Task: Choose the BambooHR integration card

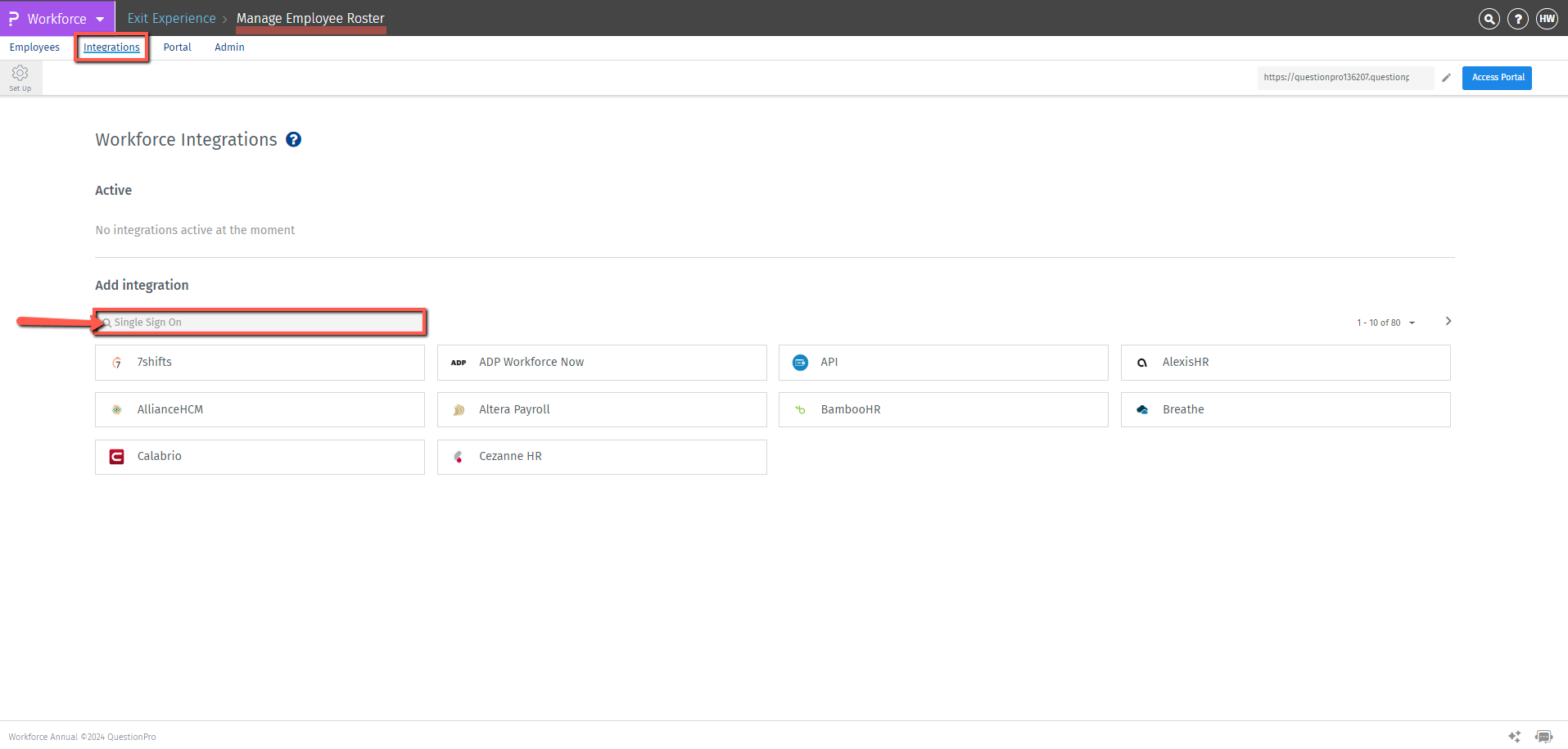Action: click(943, 409)
